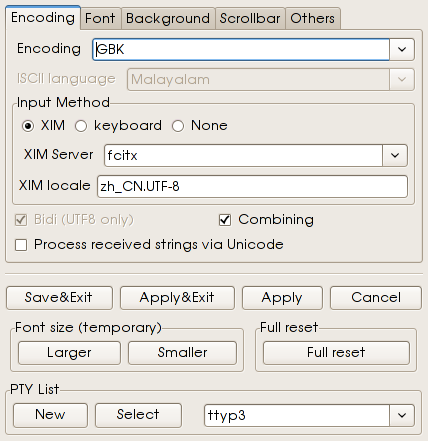
Task: Toggle the Combining checkbox
Action: tap(225, 220)
